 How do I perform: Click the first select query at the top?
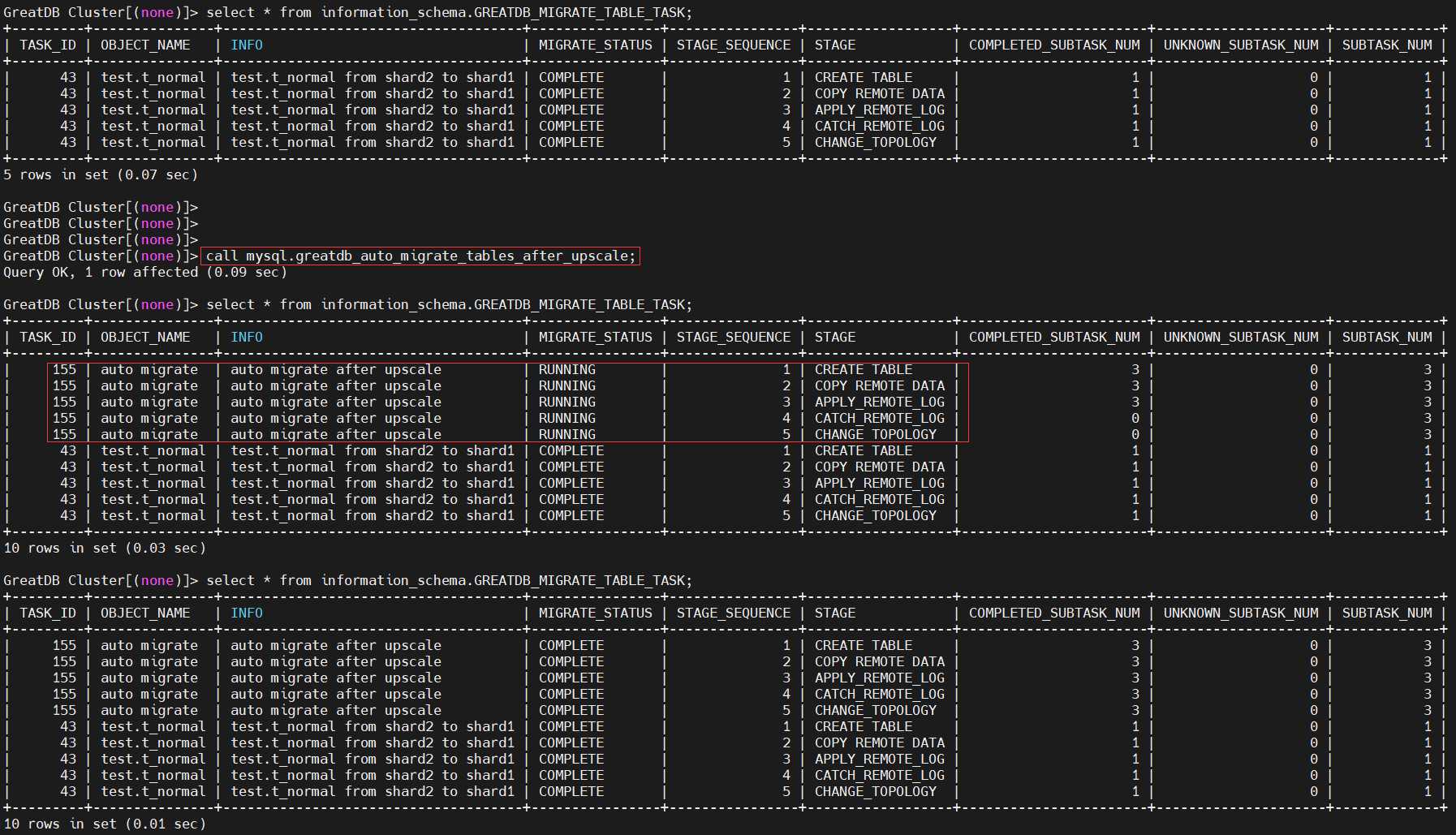pyautogui.click(x=449, y=13)
